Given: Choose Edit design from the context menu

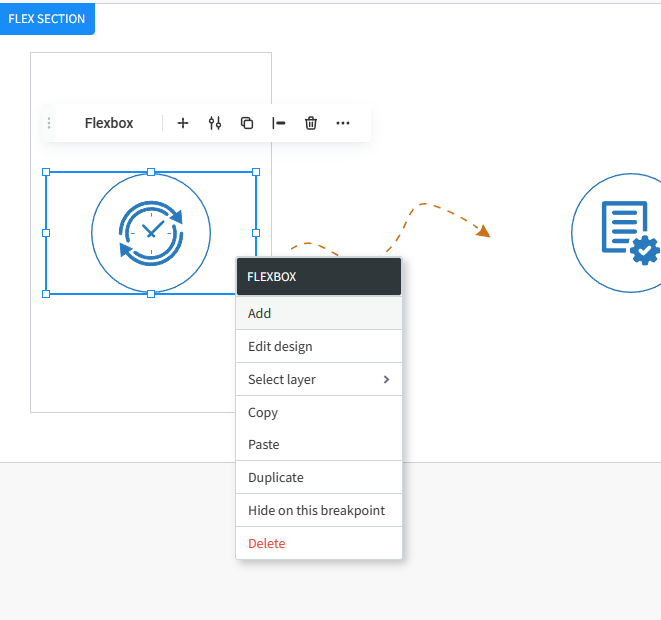Looking at the screenshot, I should (319, 346).
